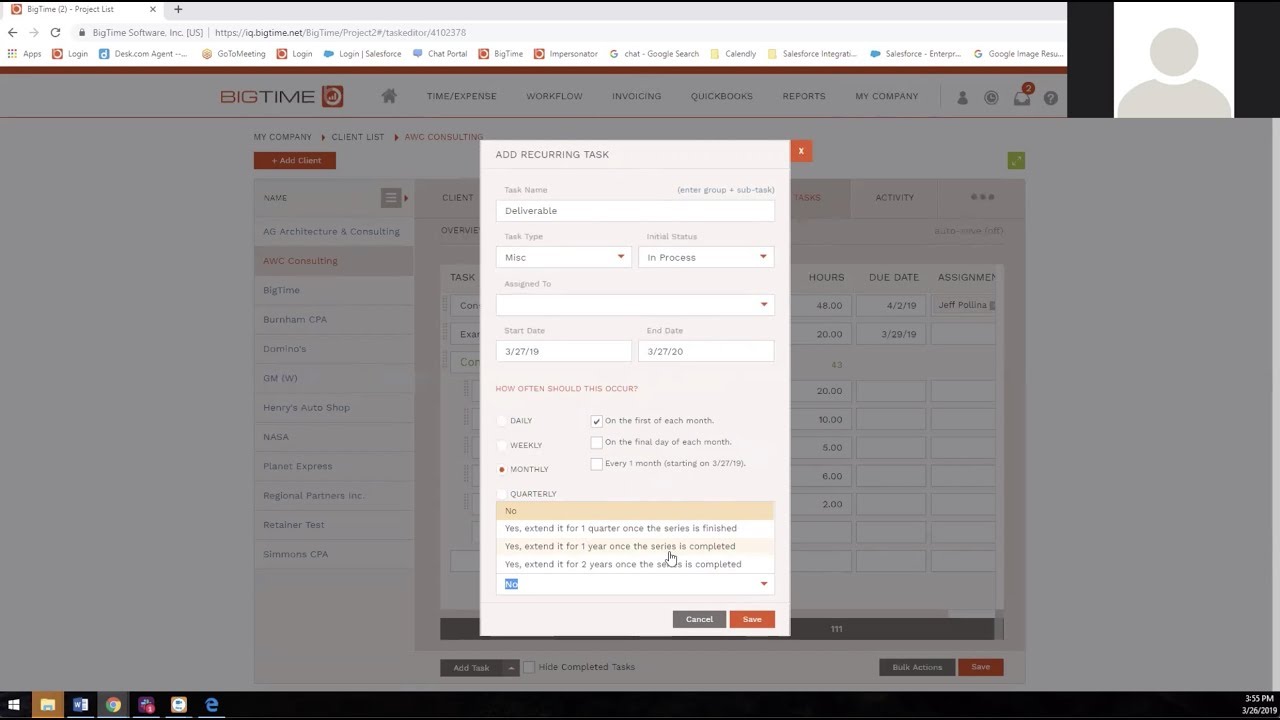This screenshot has height=720, width=1280.
Task: Choose No in the extend list
Action: click(x=635, y=511)
